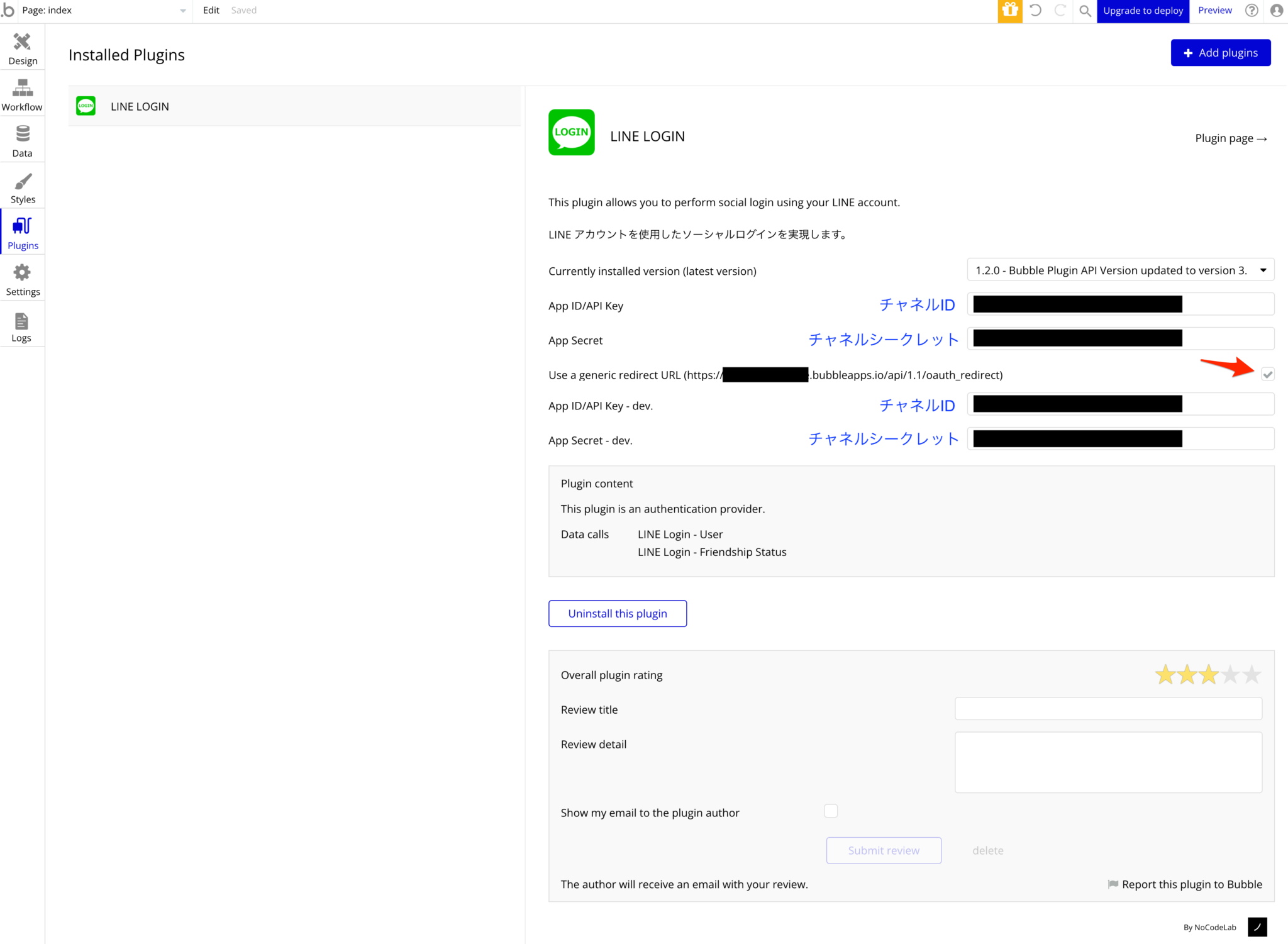Uncheck the generic redirect URL checkbox
This screenshot has height=944, width=1288.
(x=1268, y=374)
